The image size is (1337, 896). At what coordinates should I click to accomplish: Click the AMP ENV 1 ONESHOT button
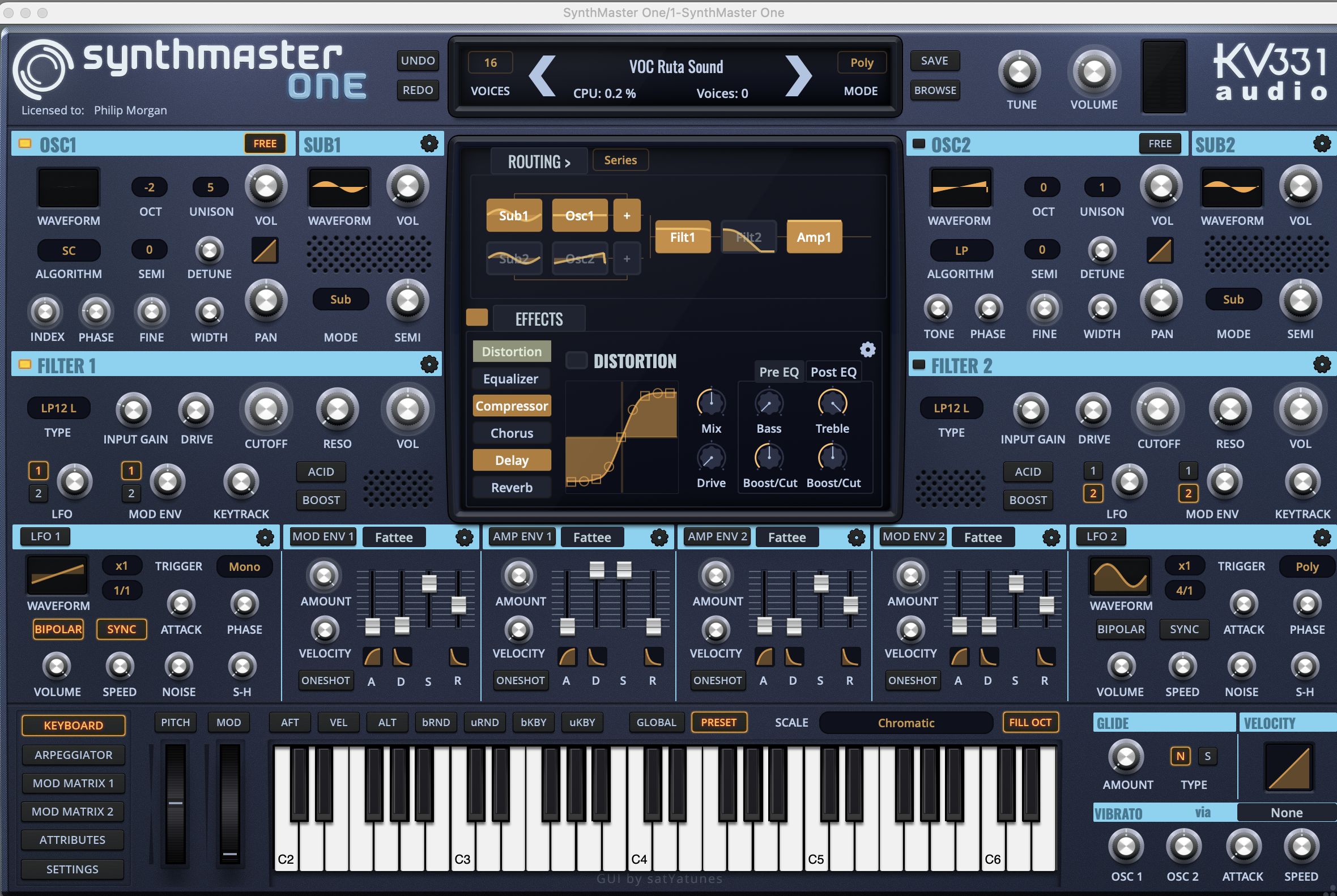coord(521,681)
